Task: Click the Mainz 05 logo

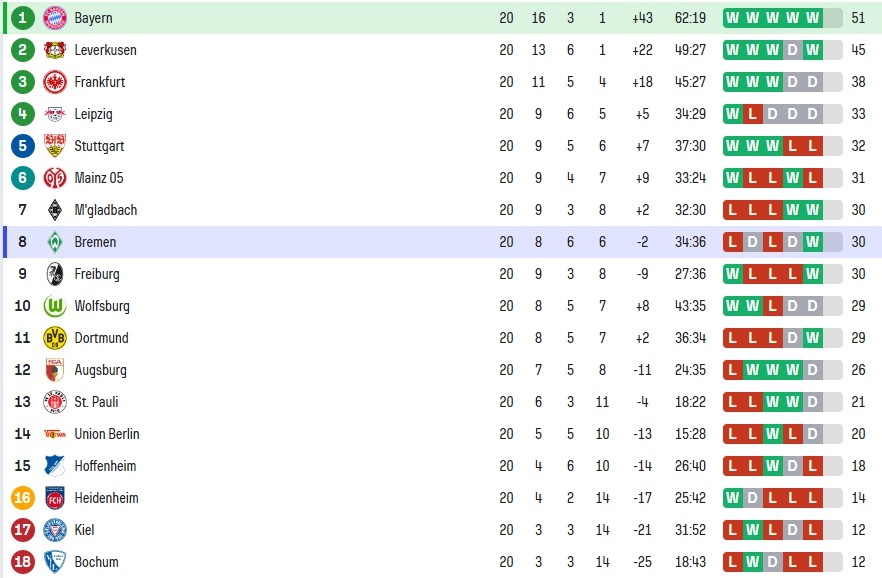Action: tap(55, 178)
